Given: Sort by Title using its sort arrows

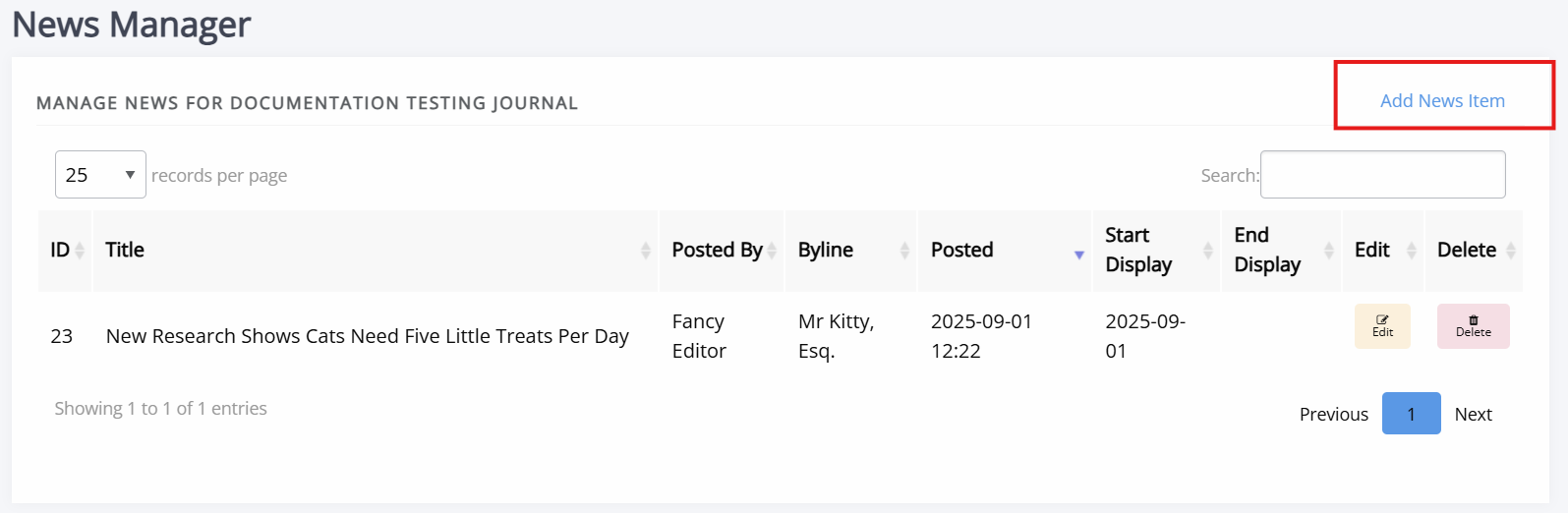Looking at the screenshot, I should pos(646,251).
